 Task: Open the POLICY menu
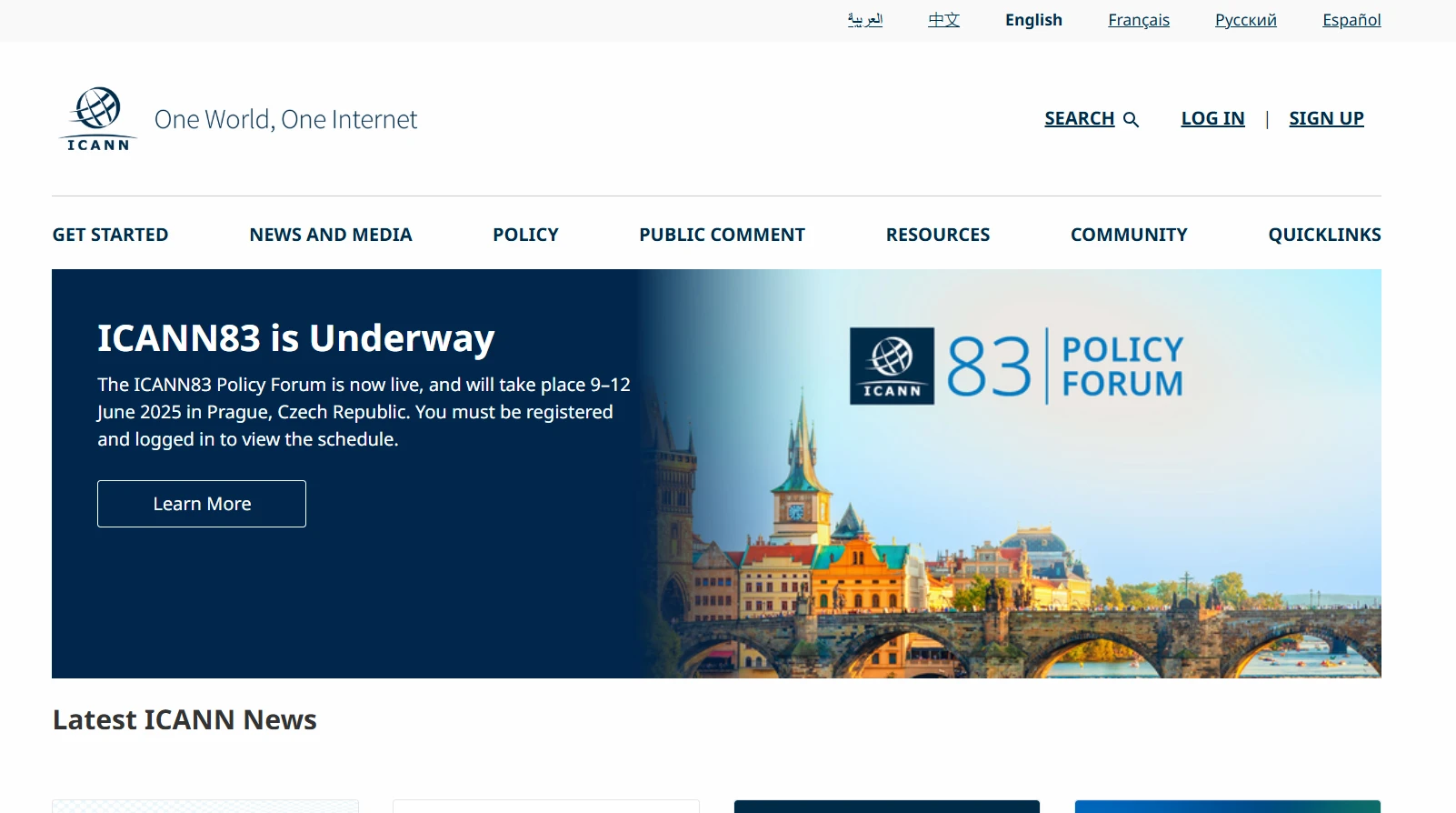525,235
